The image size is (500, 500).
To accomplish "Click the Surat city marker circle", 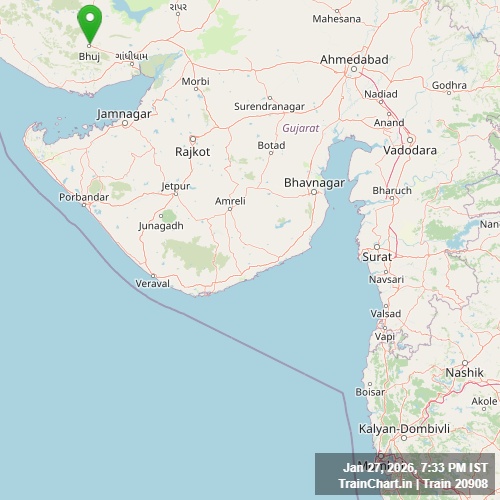I will point(377,247).
